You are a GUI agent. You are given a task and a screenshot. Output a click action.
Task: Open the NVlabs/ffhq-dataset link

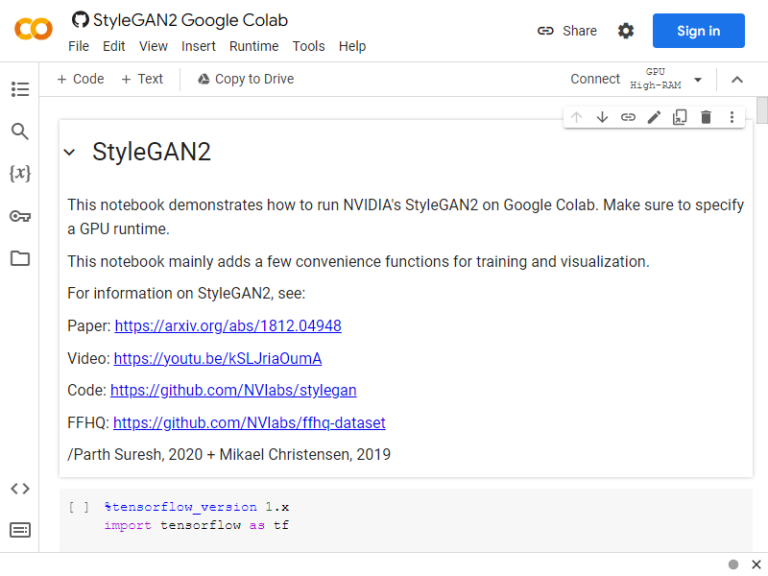pos(249,422)
